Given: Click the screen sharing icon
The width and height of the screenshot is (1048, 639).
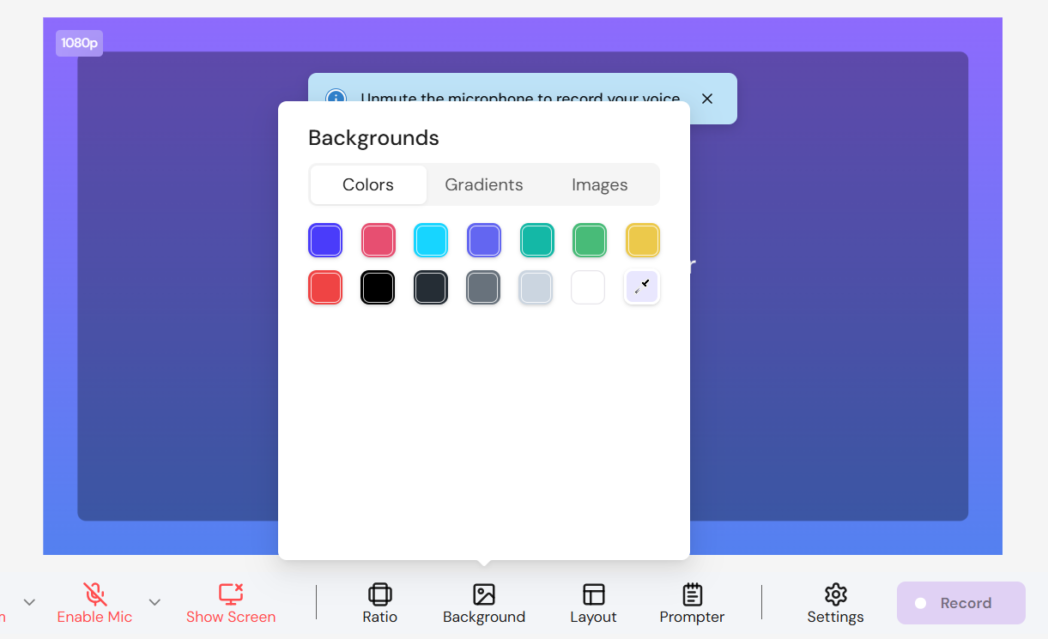Looking at the screenshot, I should 228,592.
